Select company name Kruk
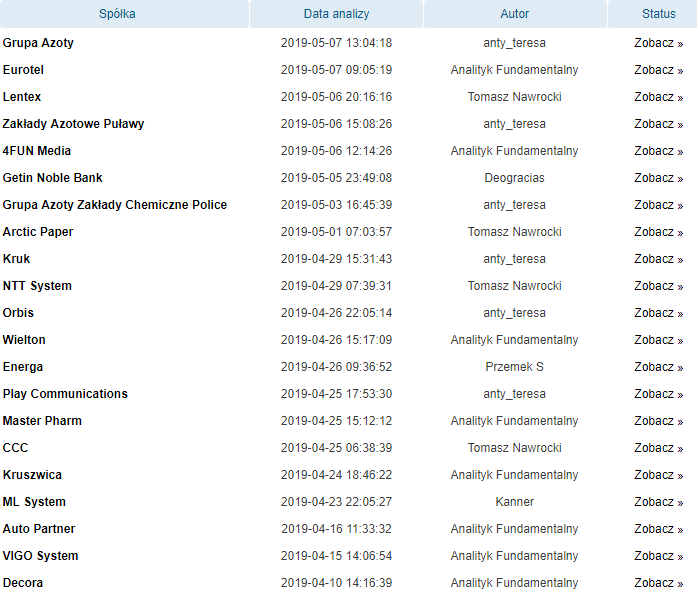The width and height of the screenshot is (699, 595). click(x=16, y=259)
